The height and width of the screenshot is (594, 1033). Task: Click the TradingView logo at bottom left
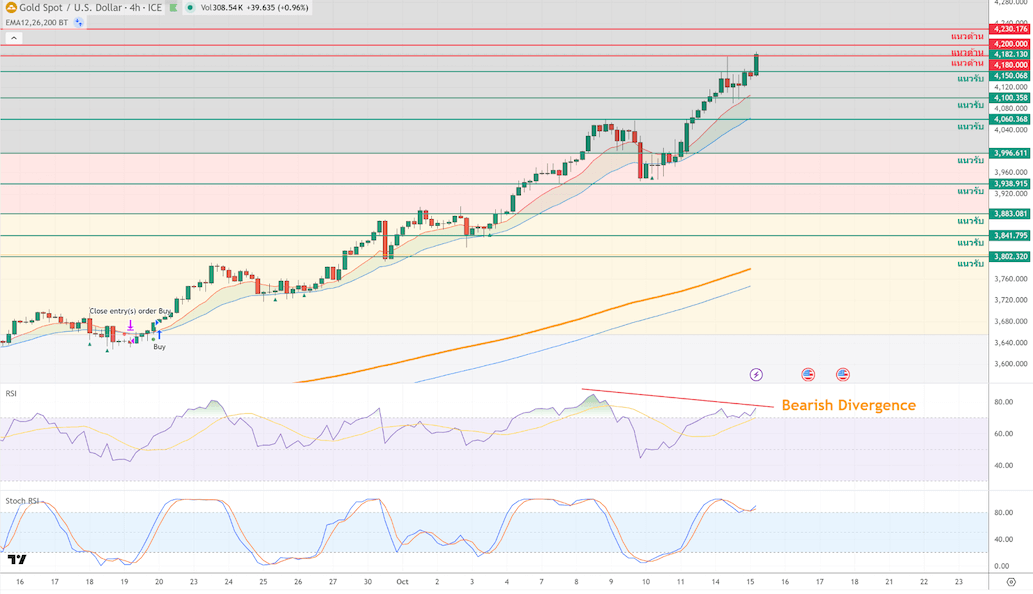click(x=15, y=559)
